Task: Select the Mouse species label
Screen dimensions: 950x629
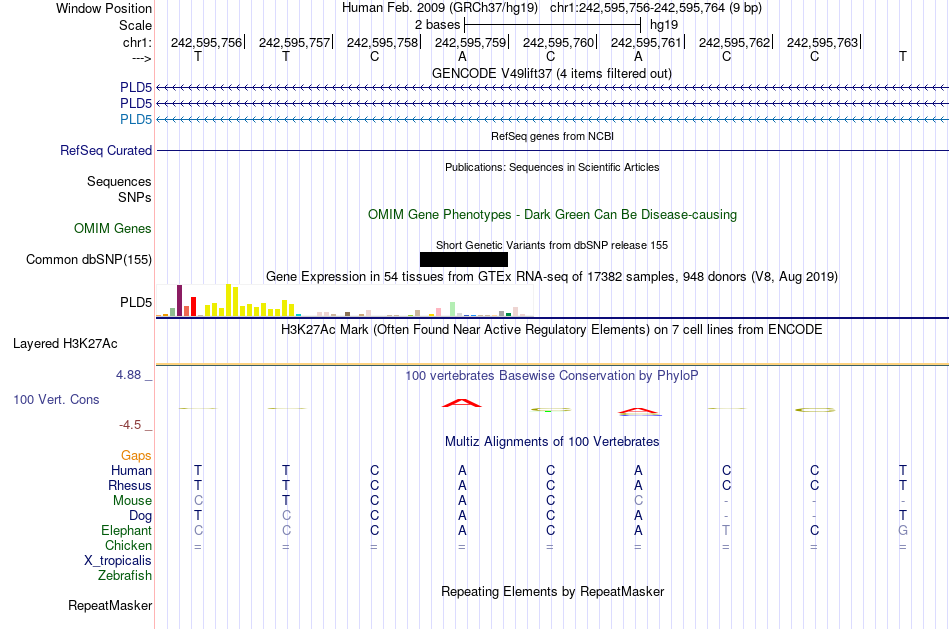Action: click(x=132, y=501)
